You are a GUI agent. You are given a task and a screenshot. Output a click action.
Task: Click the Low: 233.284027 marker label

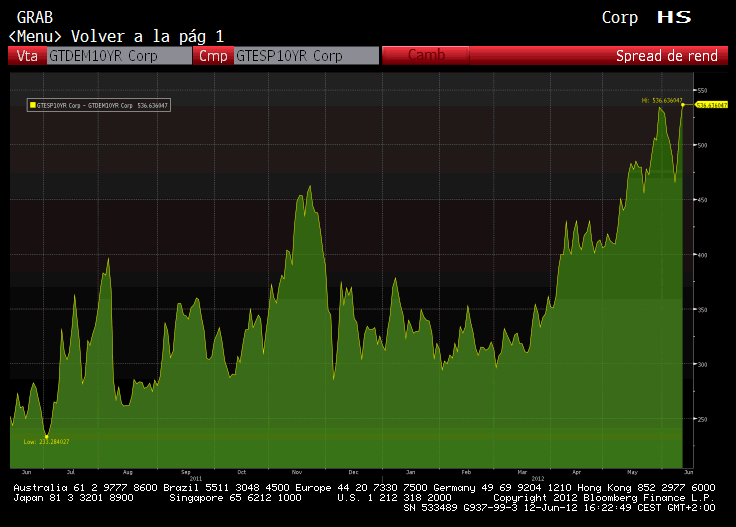pyautogui.click(x=46, y=442)
